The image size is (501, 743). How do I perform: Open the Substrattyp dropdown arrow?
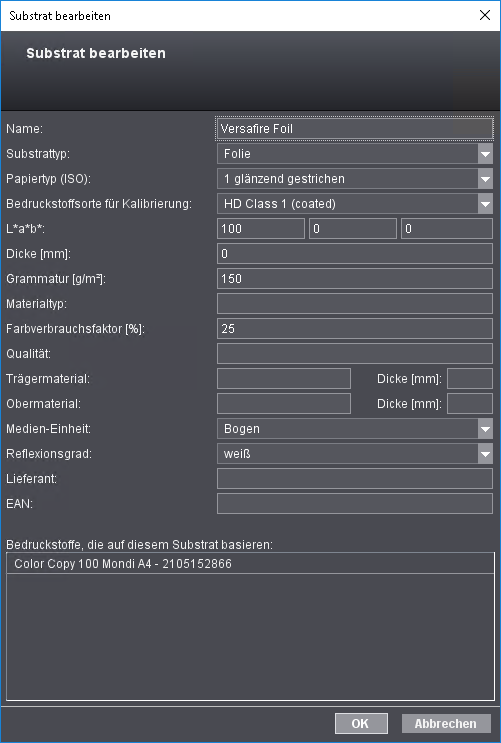[485, 154]
